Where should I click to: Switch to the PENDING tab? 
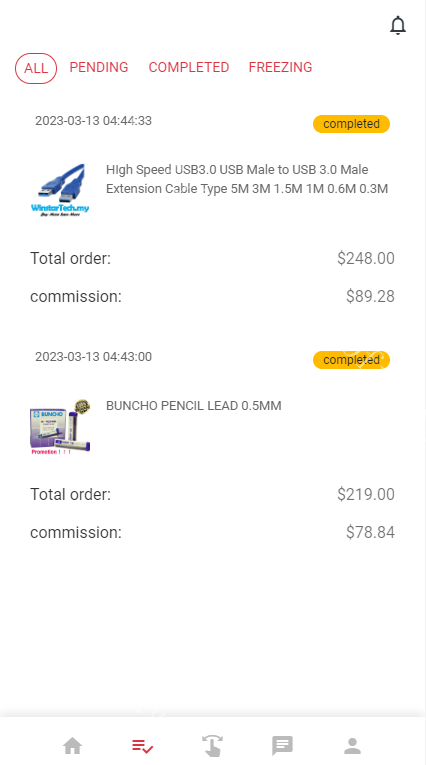click(99, 67)
